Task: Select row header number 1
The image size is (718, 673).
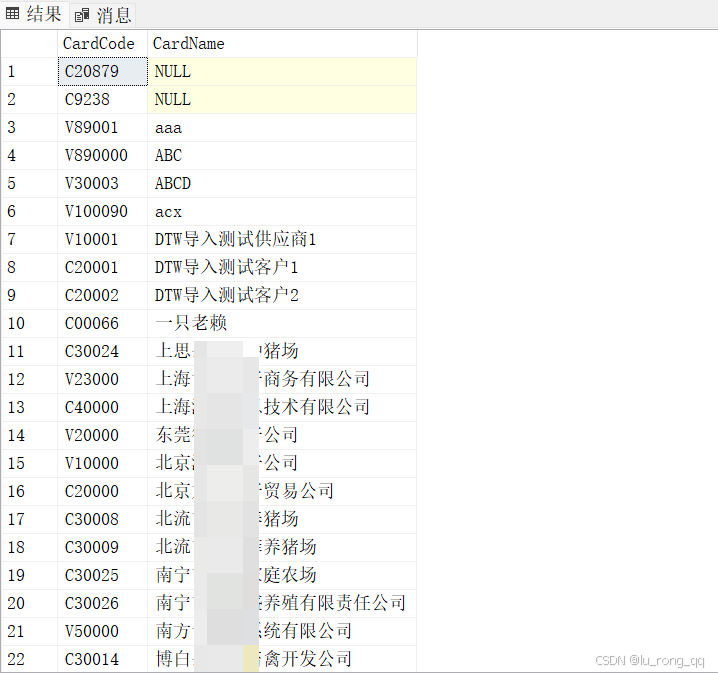Action: 28,71
